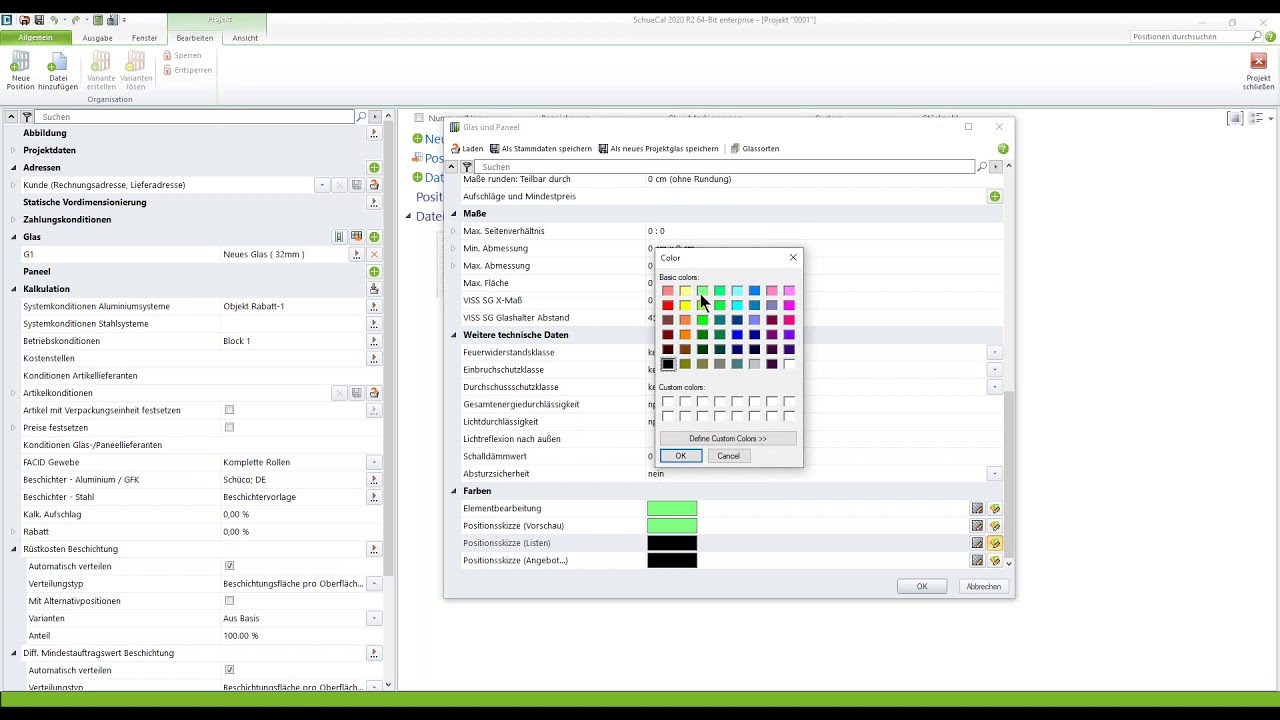Click the search magnifier in the top-right ribbon
The width and height of the screenshot is (1280, 720).
click(1257, 37)
